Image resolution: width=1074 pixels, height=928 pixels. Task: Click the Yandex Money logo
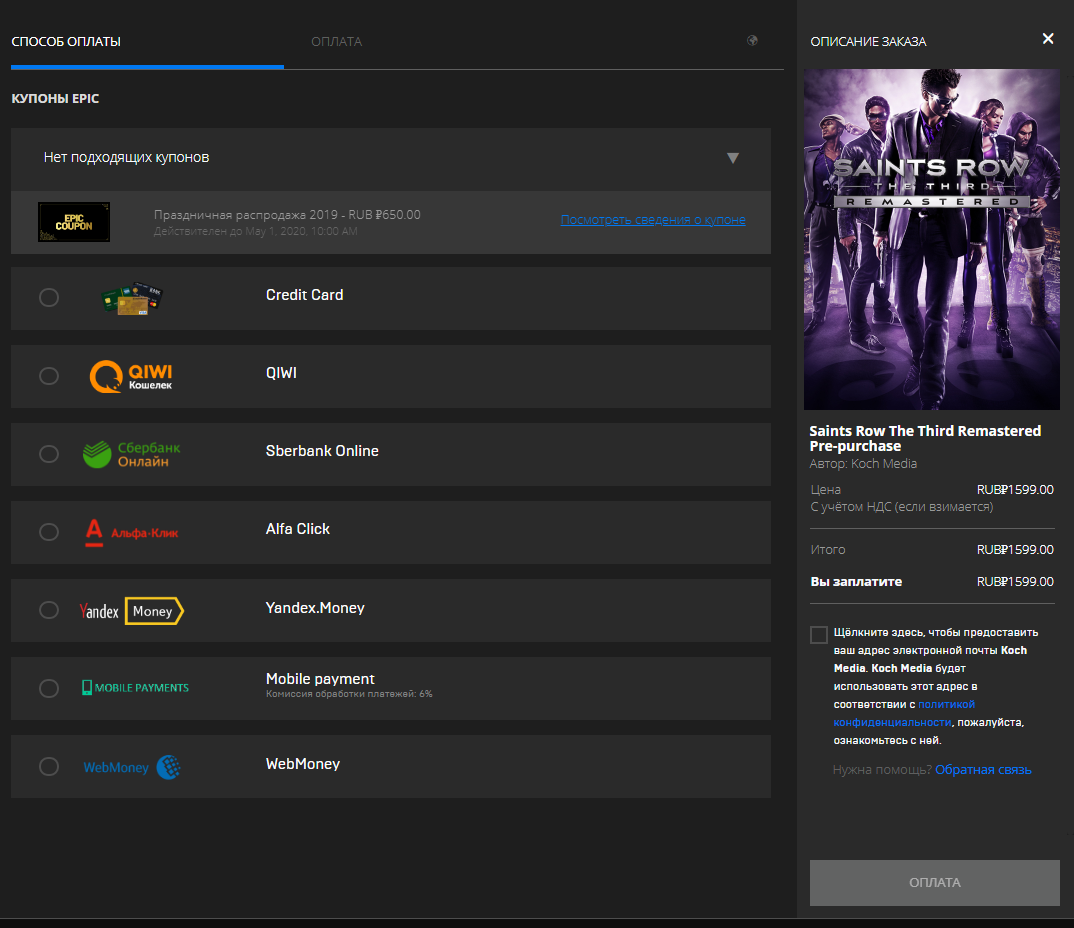[x=131, y=611]
